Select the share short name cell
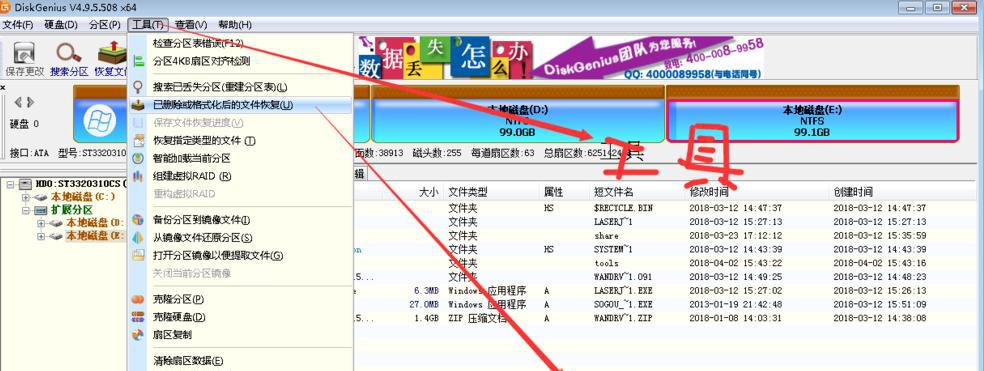This screenshot has height=371, width=984. tap(606, 235)
